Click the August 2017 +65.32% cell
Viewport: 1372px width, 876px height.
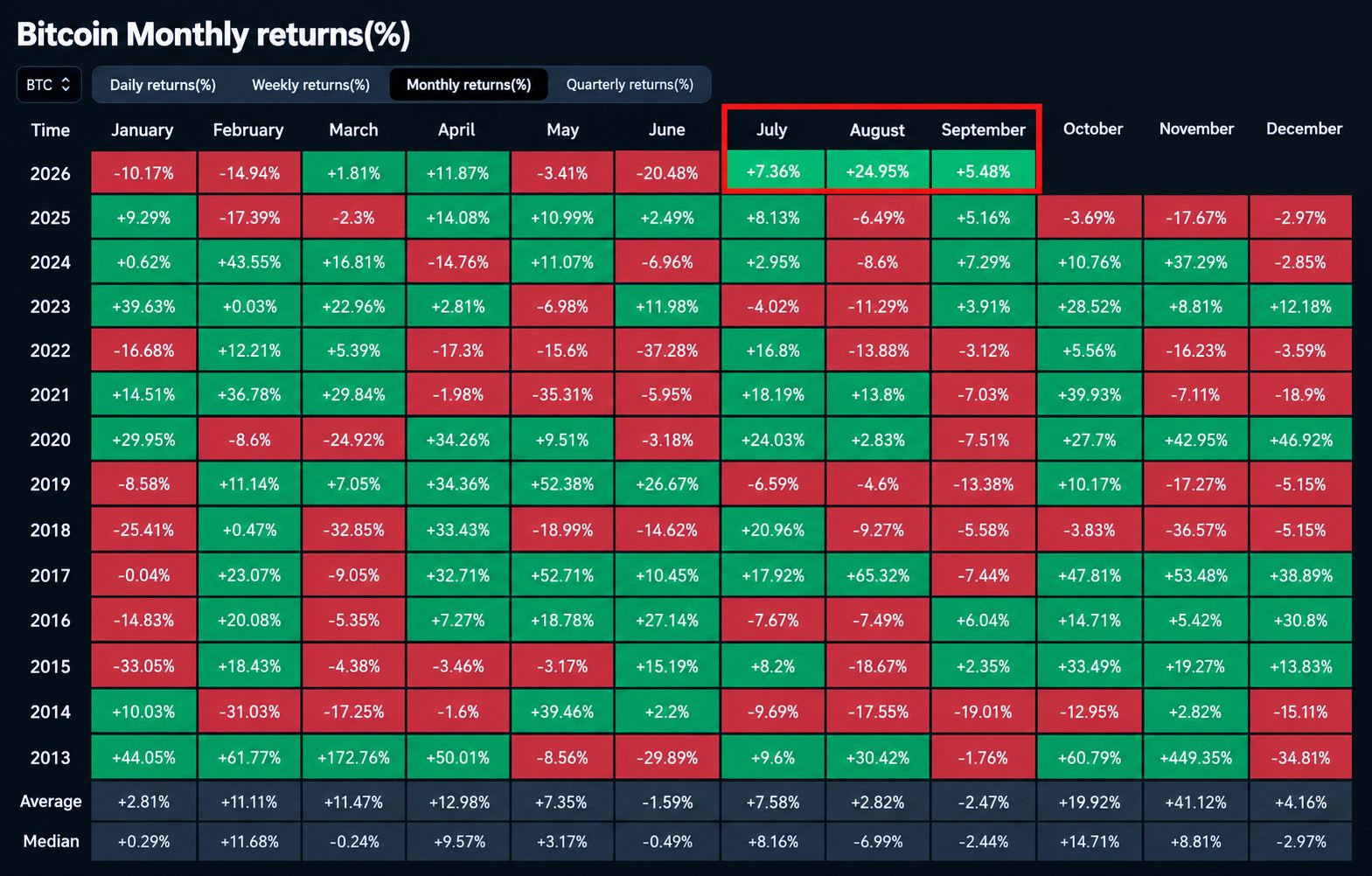point(877,575)
